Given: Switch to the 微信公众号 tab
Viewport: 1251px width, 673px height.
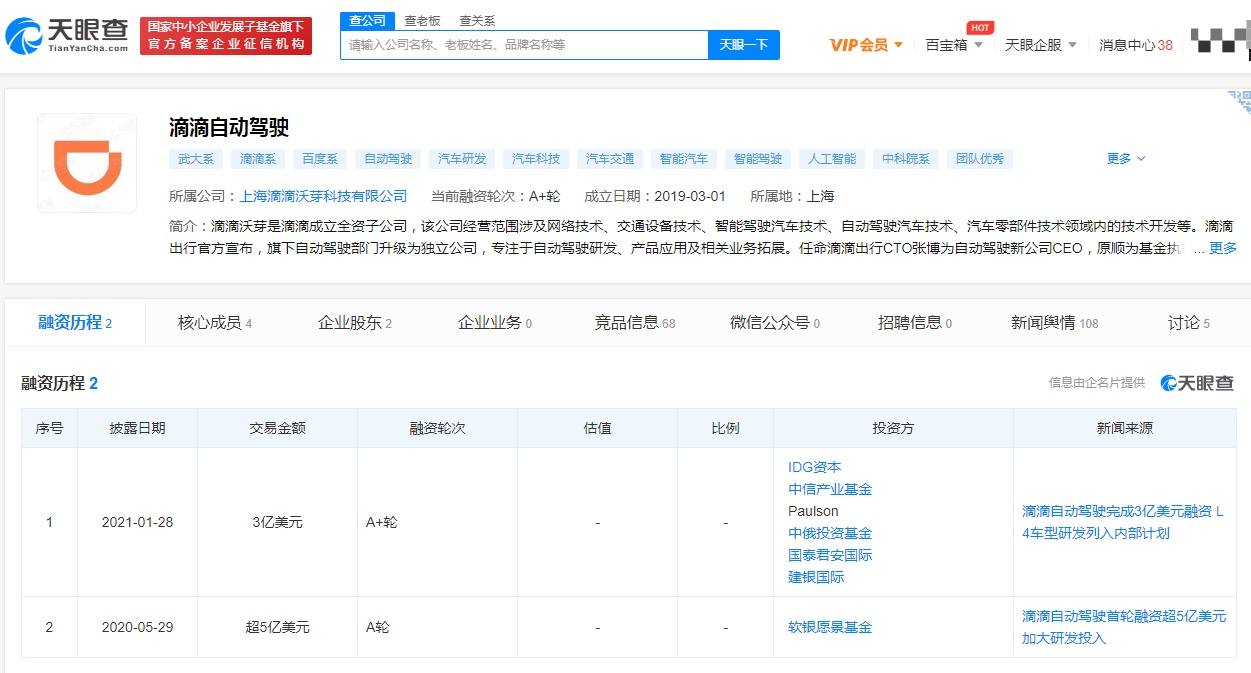Looking at the screenshot, I should pos(775,322).
